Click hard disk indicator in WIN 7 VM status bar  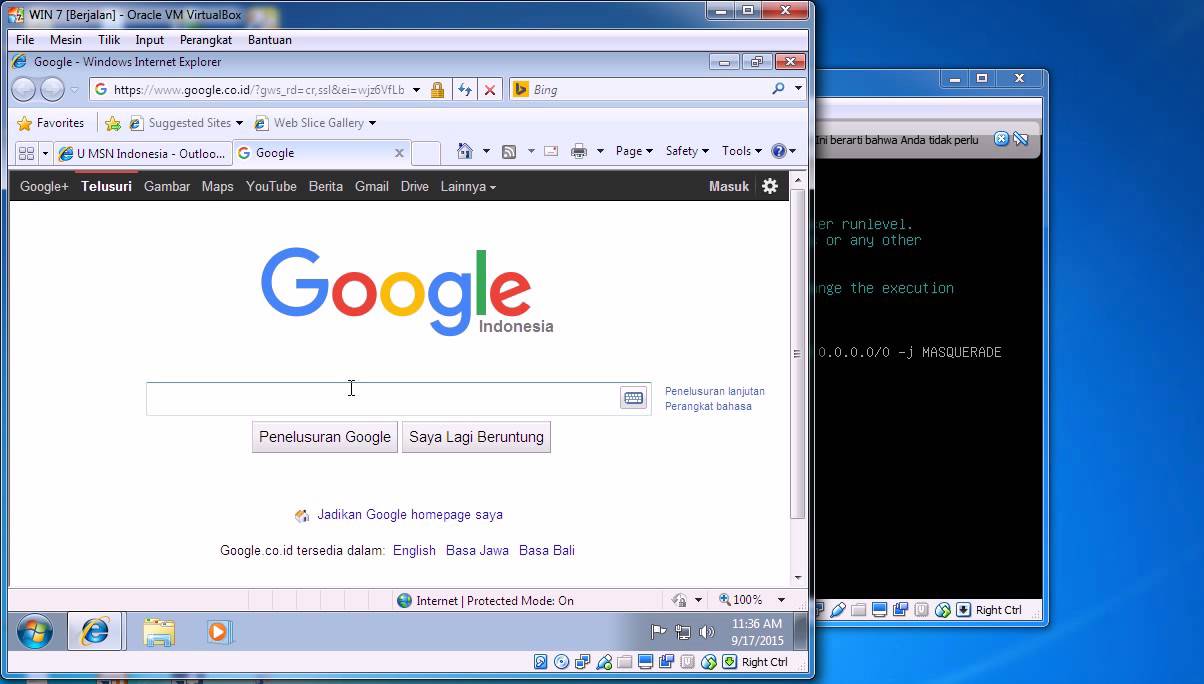[x=541, y=662]
